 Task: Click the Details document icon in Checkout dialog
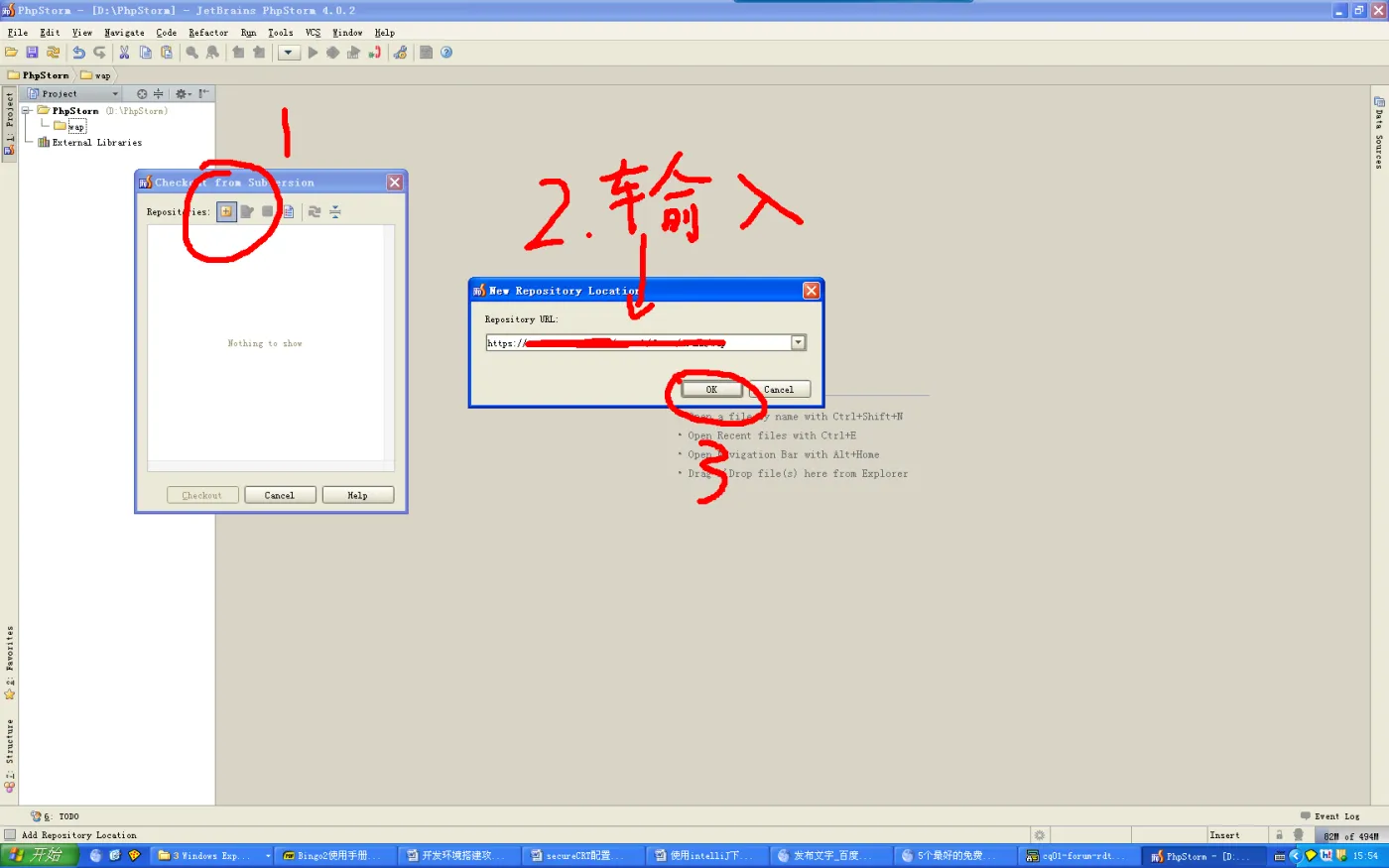(x=288, y=211)
